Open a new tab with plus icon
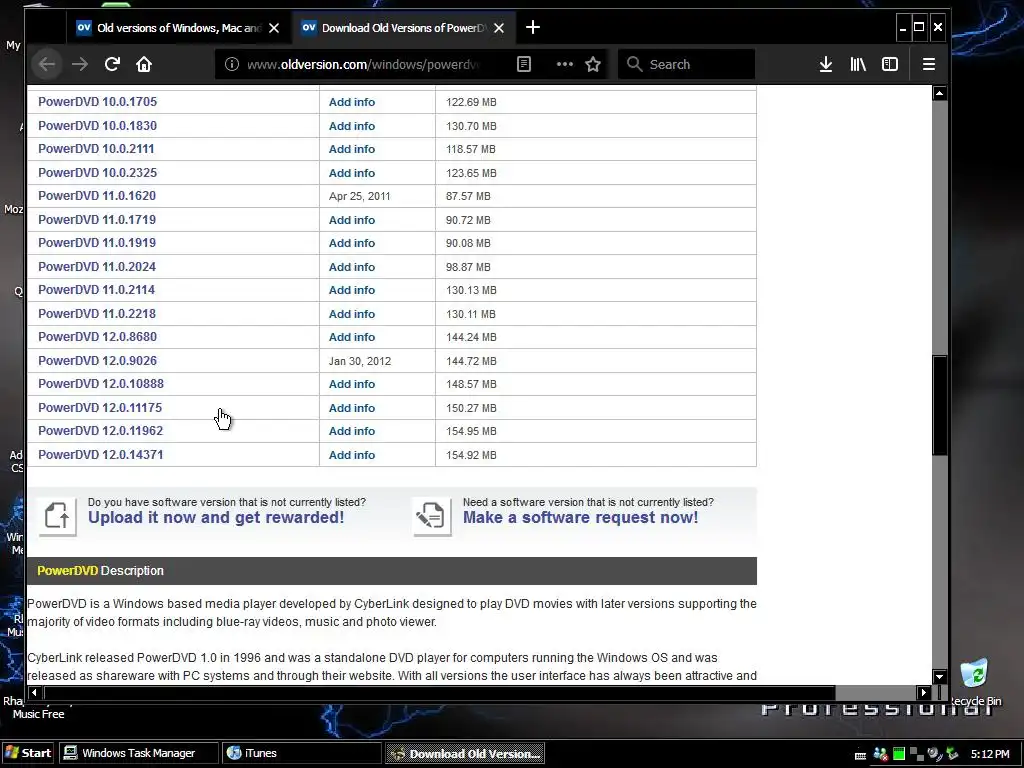Image resolution: width=1024 pixels, height=768 pixels. click(533, 27)
